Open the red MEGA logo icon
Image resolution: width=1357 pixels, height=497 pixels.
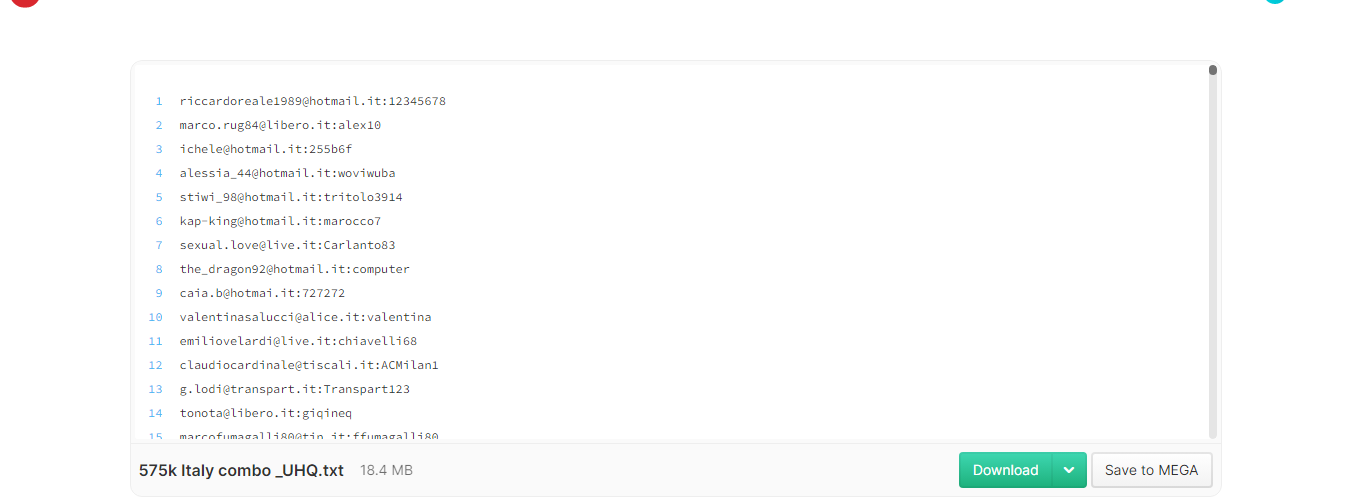point(25,2)
